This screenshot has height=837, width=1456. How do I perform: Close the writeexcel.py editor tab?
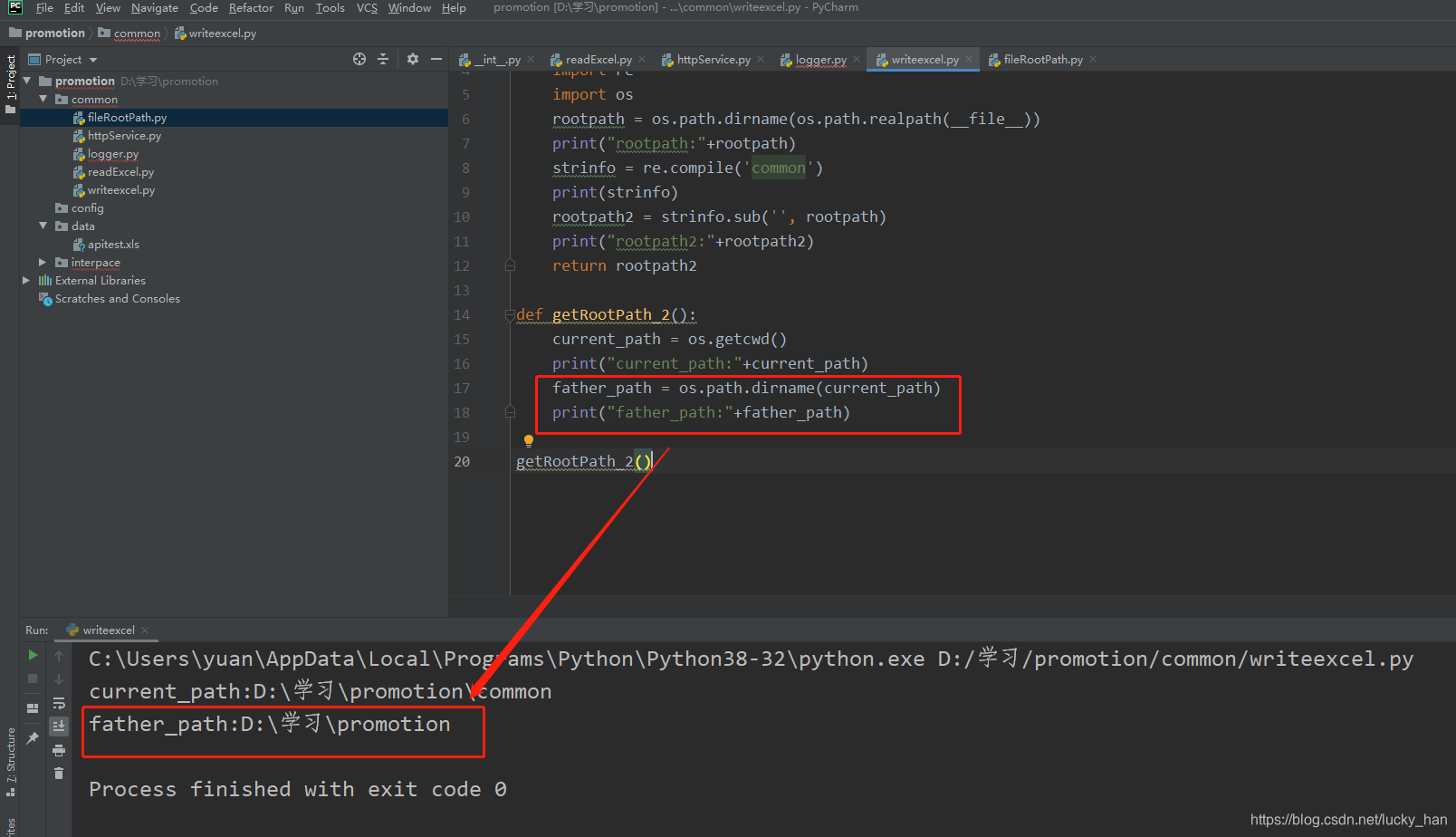[x=969, y=60]
